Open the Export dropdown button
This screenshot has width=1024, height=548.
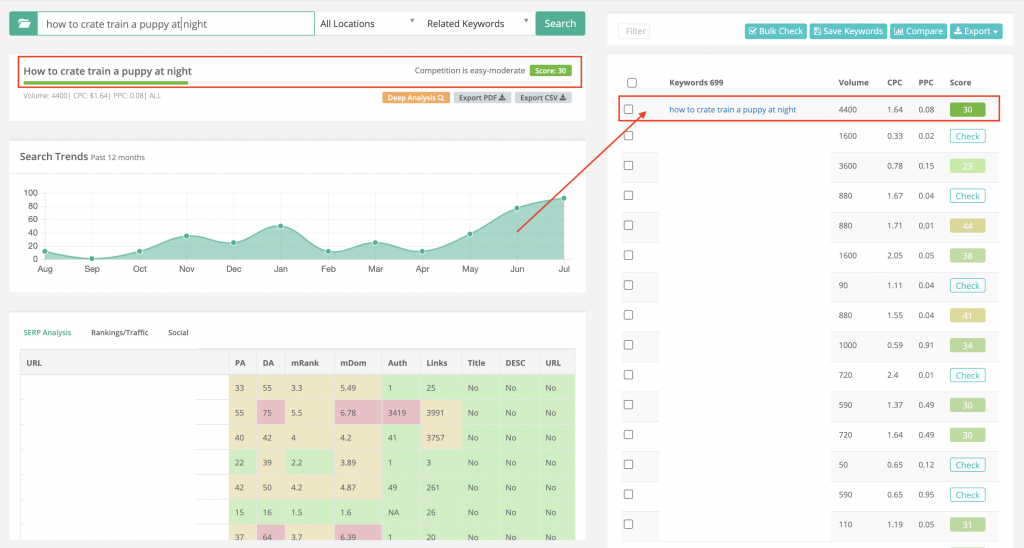(976, 31)
